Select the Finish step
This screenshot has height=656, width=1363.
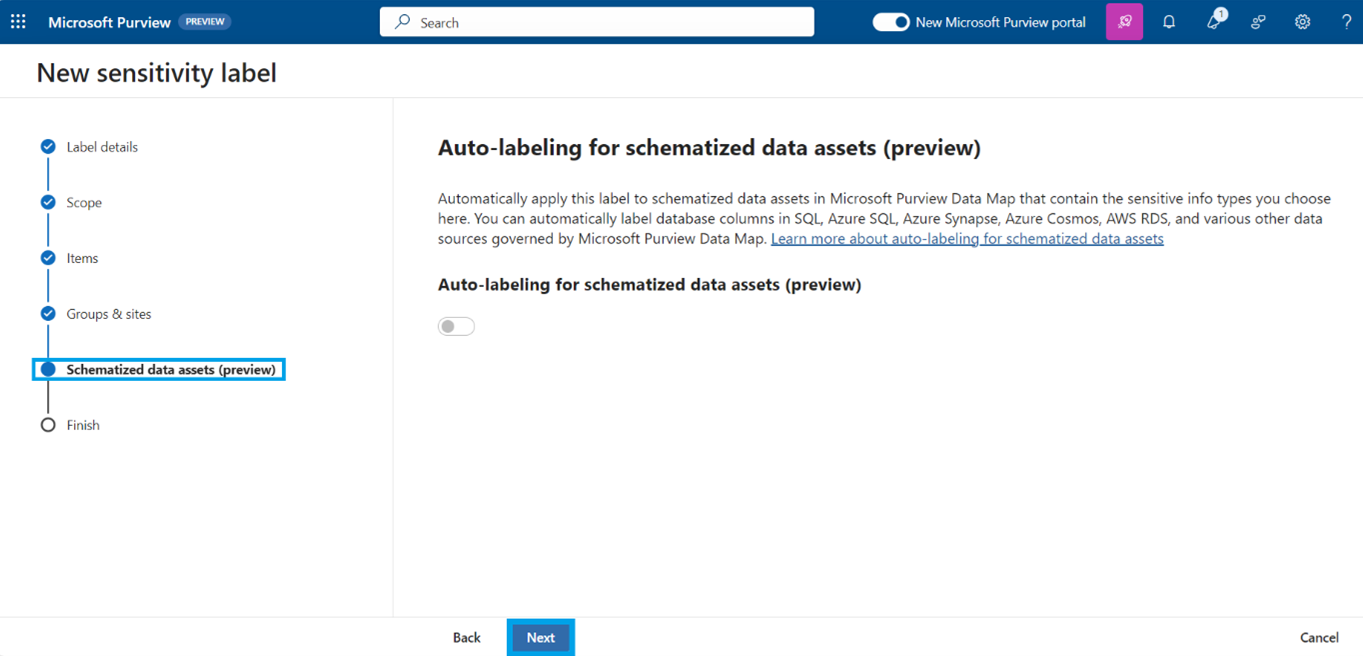pos(83,425)
